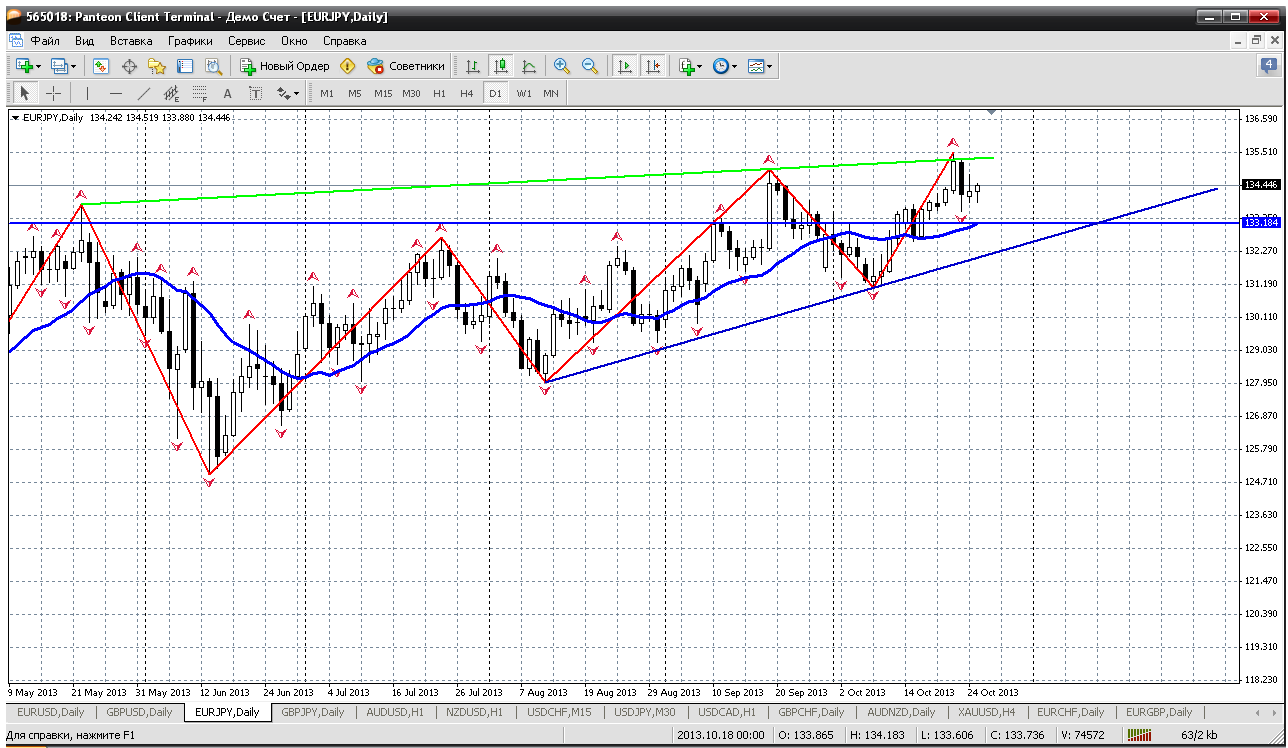This screenshot has height=748, width=1288.
Task: Select the text label tool
Action: click(x=255, y=93)
